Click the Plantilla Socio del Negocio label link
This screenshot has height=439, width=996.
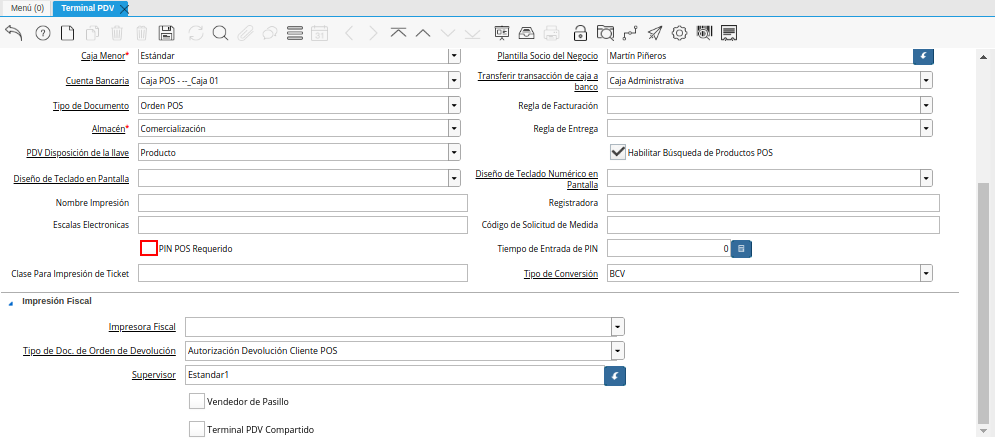(x=547, y=56)
